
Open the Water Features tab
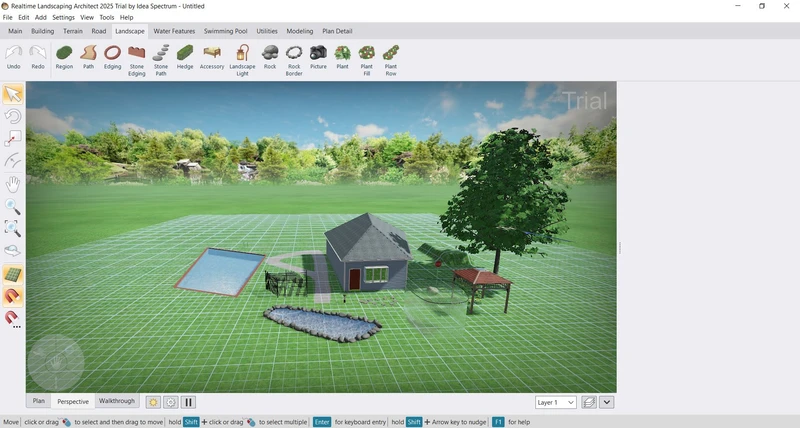174,31
